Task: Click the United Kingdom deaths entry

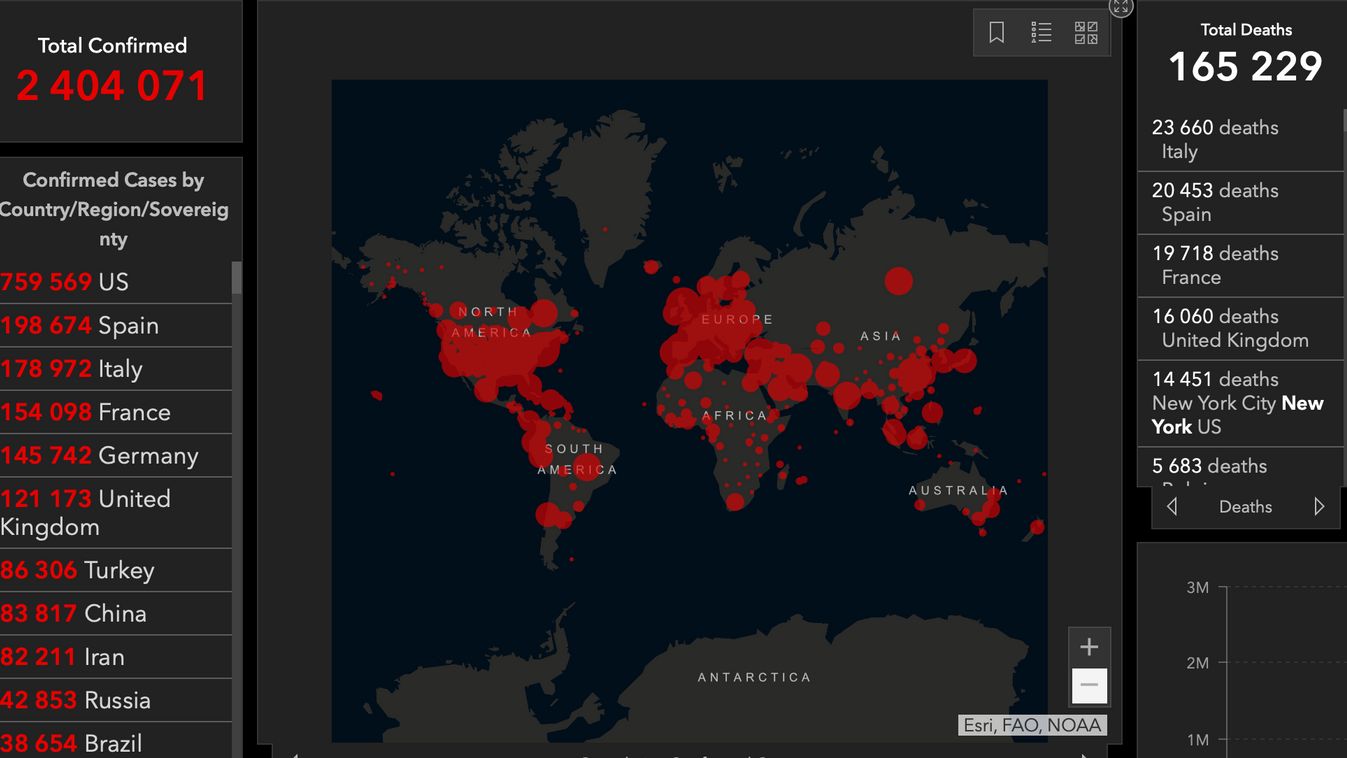Action: [x=1241, y=328]
